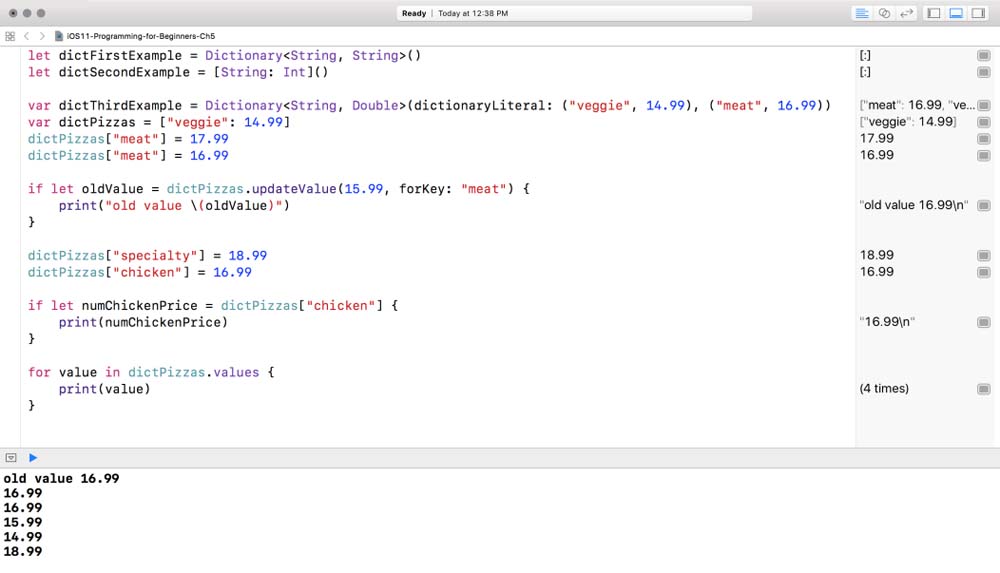The width and height of the screenshot is (1000, 573).
Task: Run the playground with the blue play button
Action: (x=33, y=457)
